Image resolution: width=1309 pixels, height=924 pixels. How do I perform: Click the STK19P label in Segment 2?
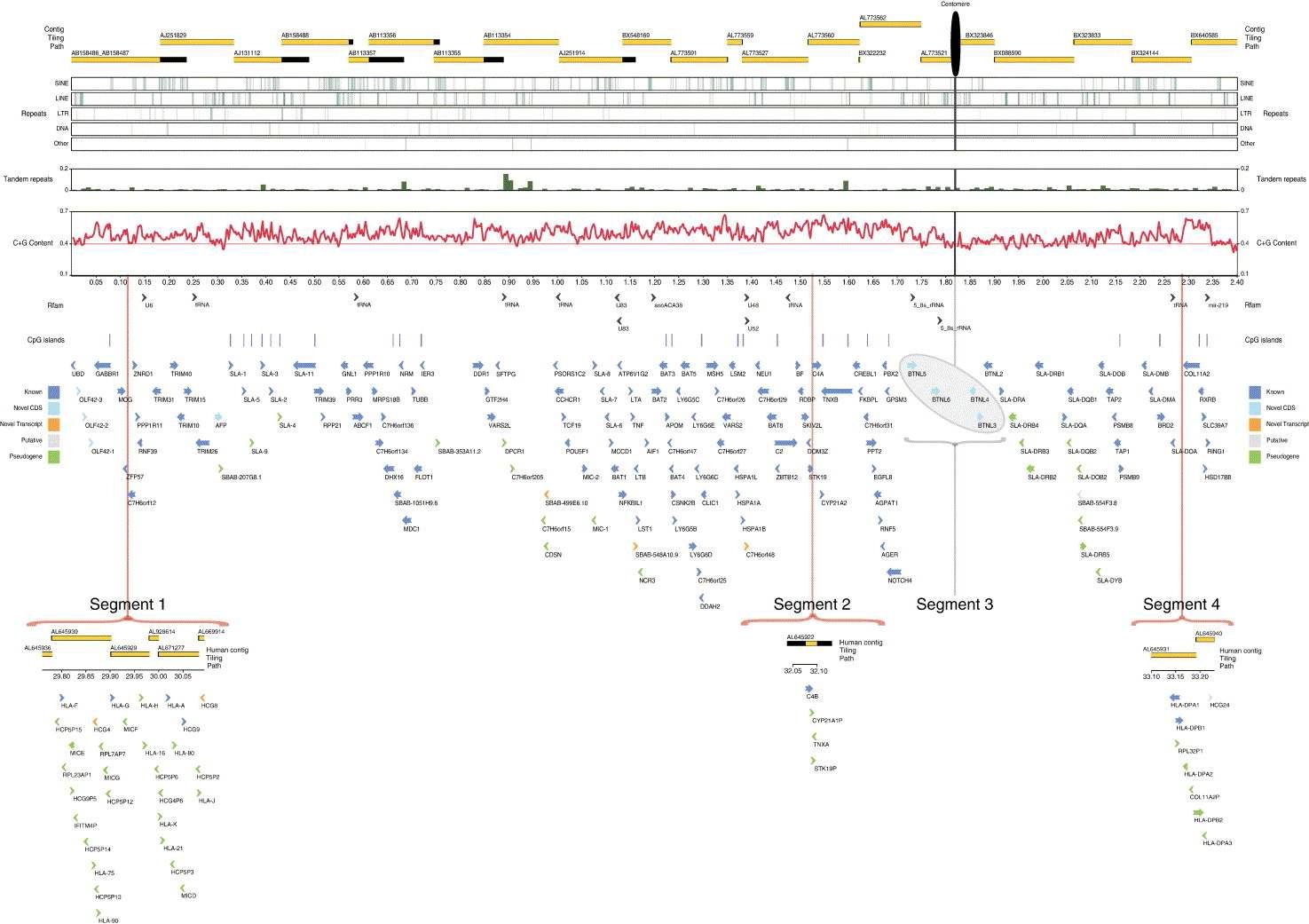825,769
